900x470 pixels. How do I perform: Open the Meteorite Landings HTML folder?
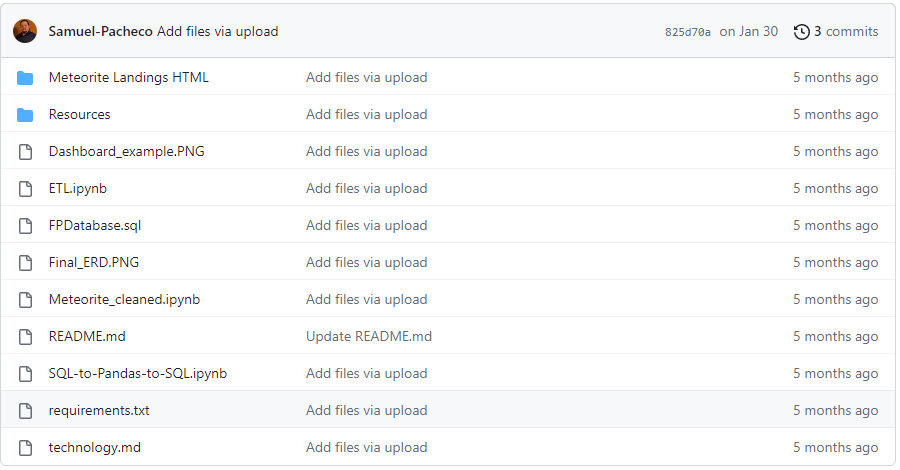pos(129,77)
